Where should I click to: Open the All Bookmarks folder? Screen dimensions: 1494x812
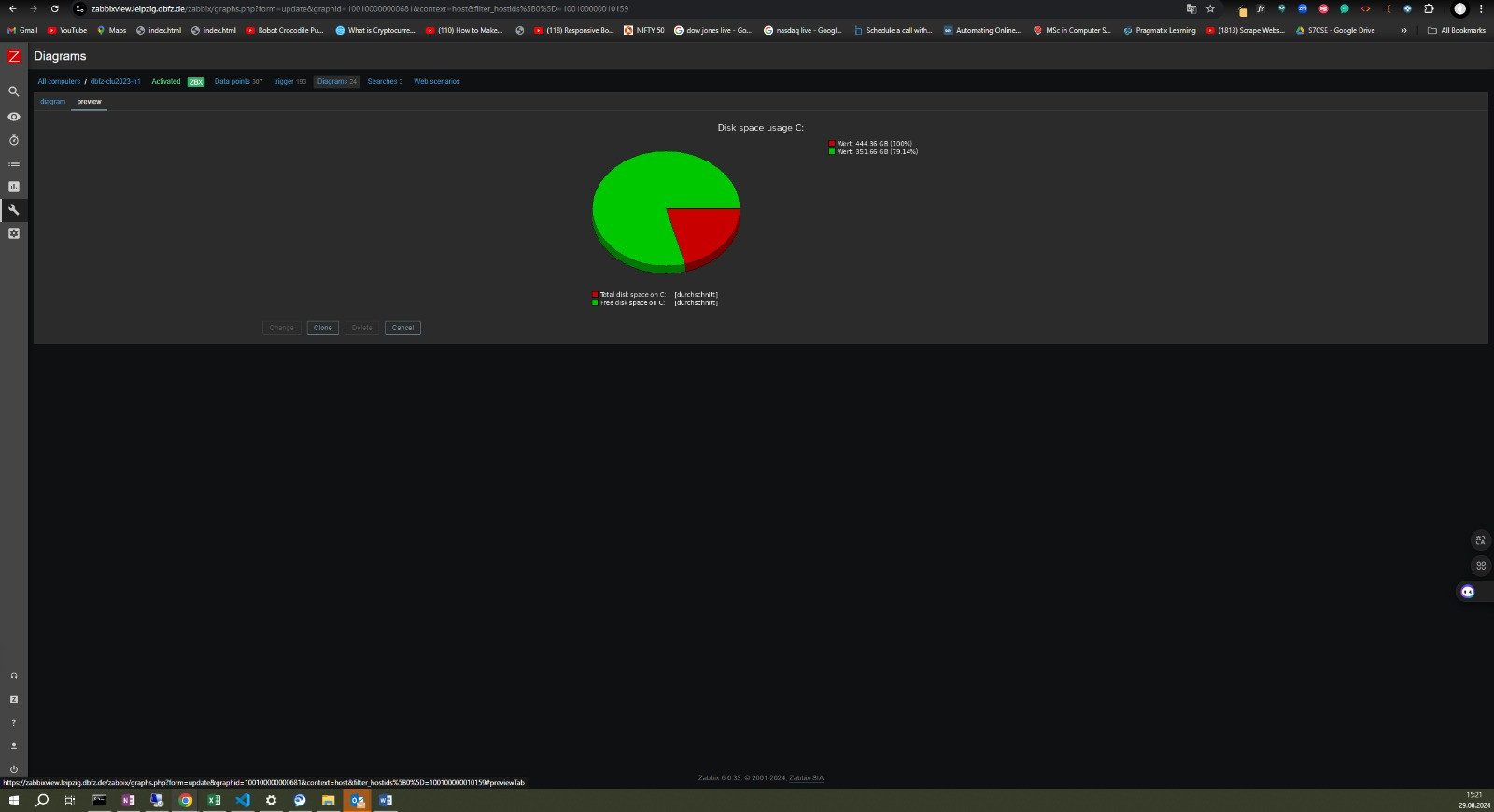1457,30
